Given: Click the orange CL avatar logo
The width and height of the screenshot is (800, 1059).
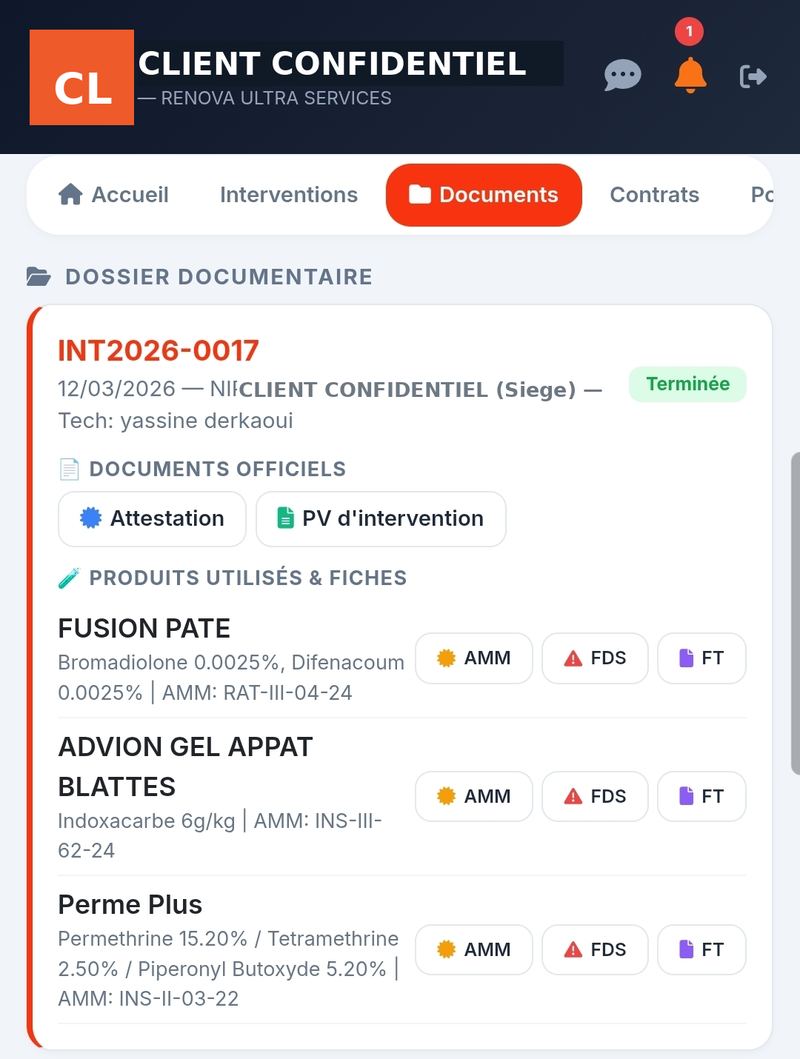Looking at the screenshot, I should [82, 77].
